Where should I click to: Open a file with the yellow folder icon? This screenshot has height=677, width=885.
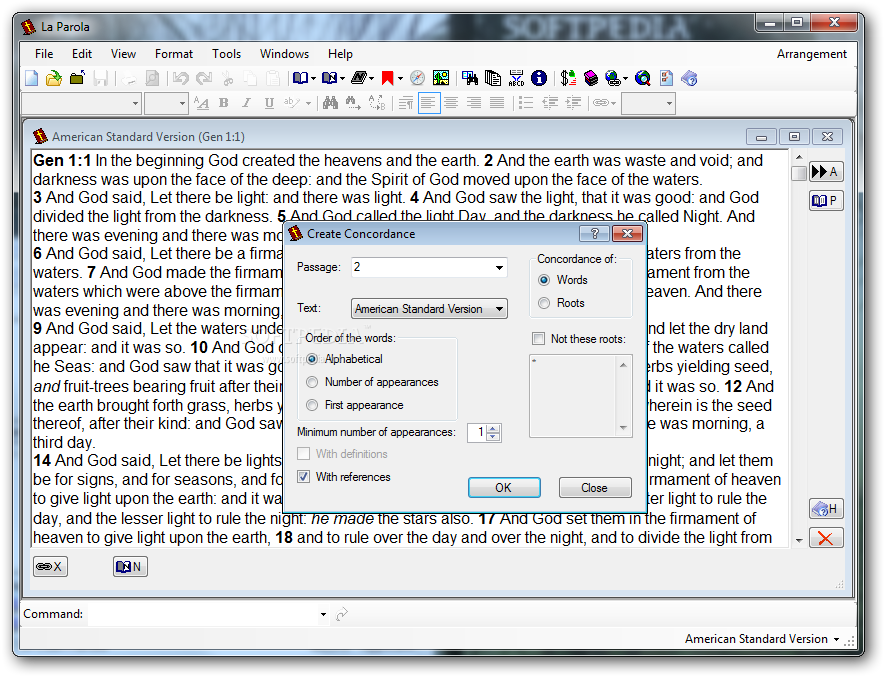[54, 78]
